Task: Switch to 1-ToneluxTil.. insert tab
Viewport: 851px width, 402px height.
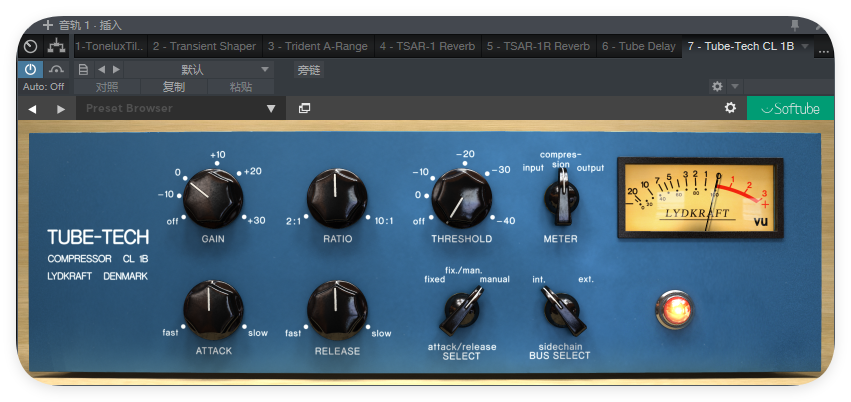Action: tap(110, 47)
